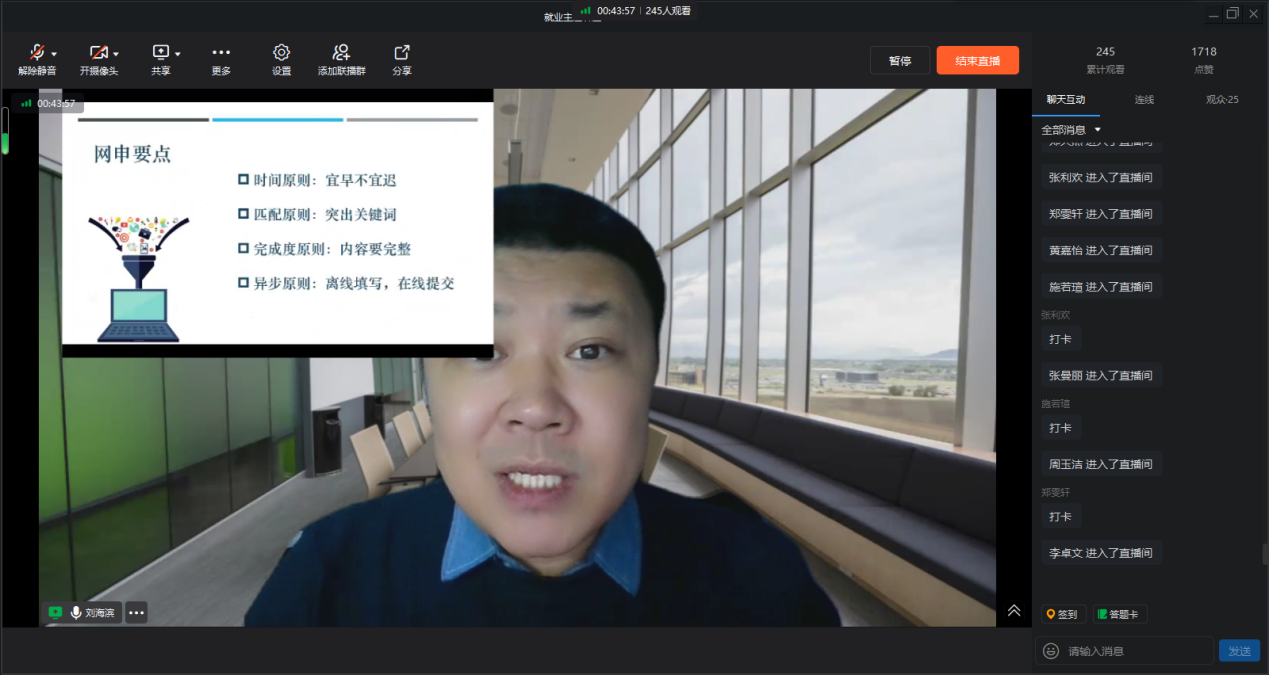Click the screen share (共享) icon
The image size is (1269, 675).
(160, 53)
